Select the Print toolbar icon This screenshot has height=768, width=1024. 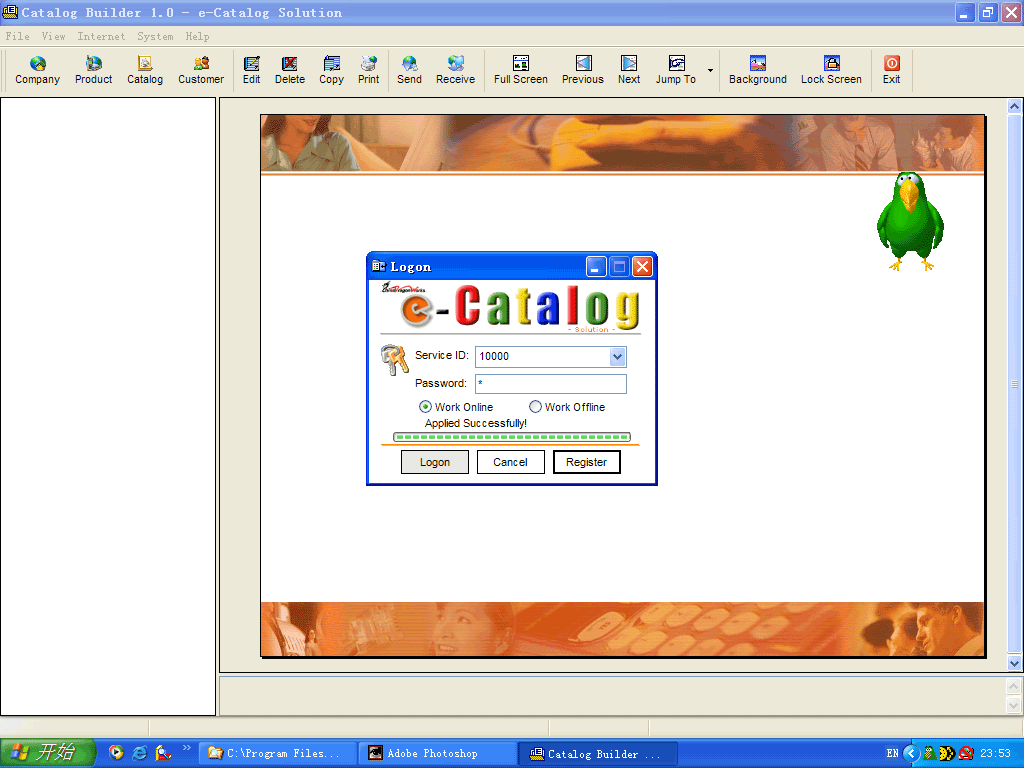tap(368, 70)
